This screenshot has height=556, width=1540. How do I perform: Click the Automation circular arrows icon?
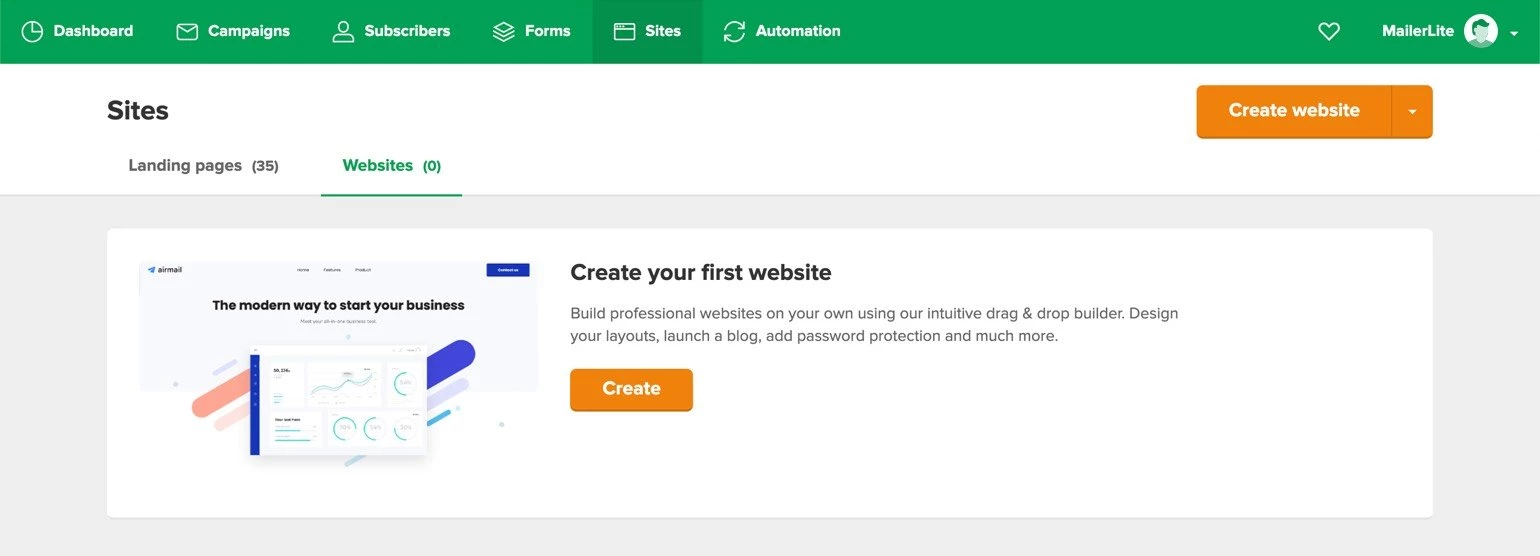coord(735,31)
